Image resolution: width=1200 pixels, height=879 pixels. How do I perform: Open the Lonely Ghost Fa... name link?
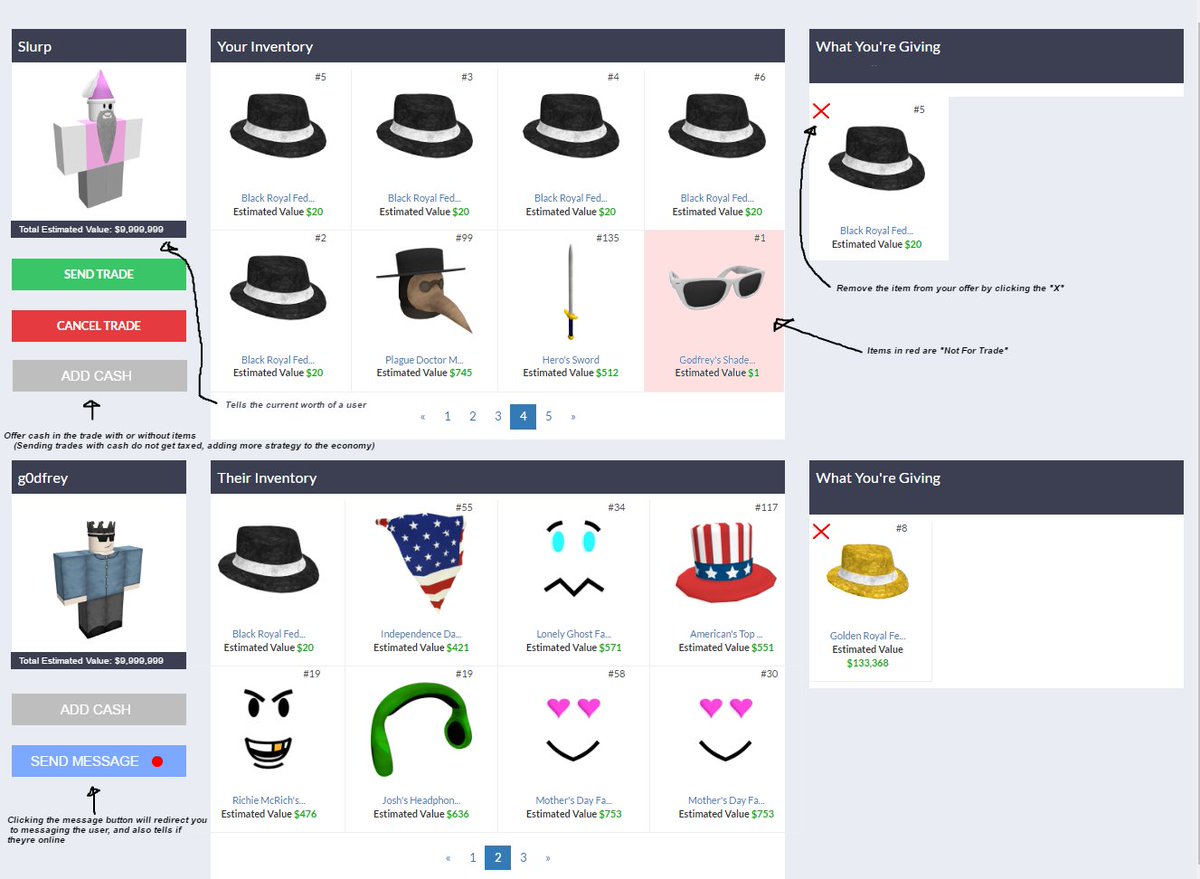click(x=574, y=634)
